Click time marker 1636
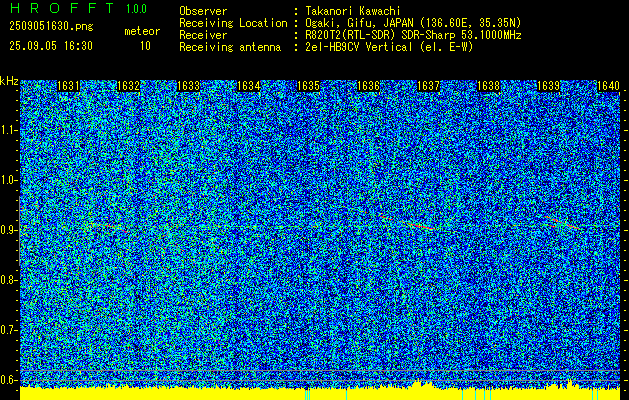The width and height of the screenshot is (629, 400). click(369, 86)
